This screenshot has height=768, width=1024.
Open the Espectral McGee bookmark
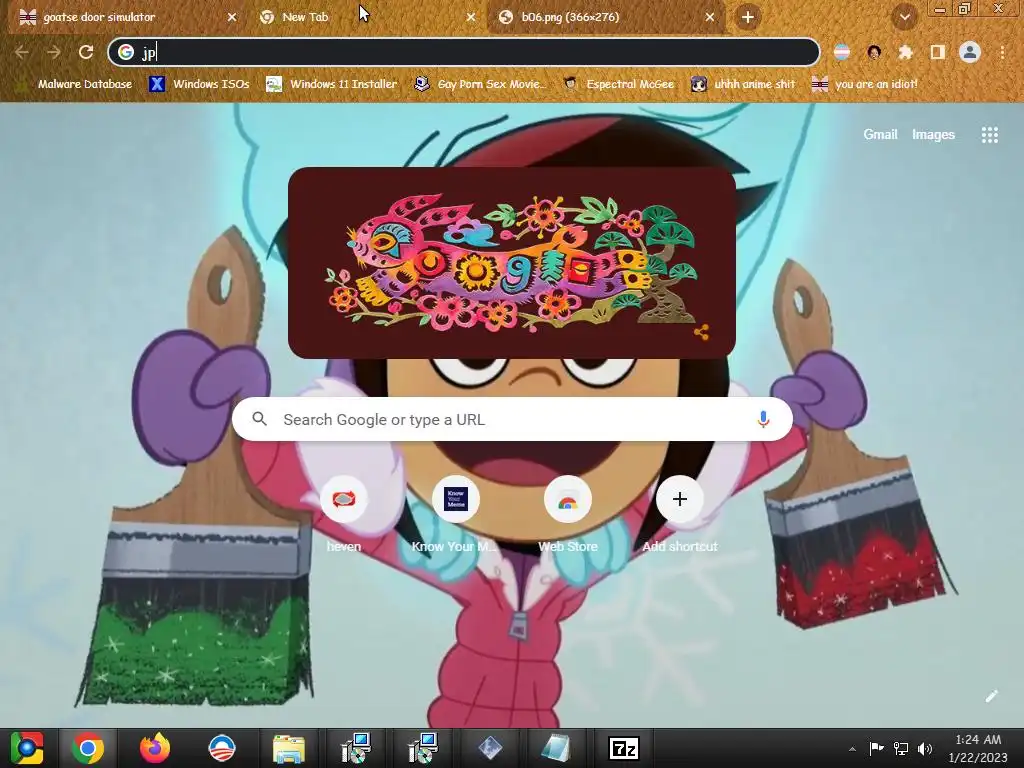(619, 84)
